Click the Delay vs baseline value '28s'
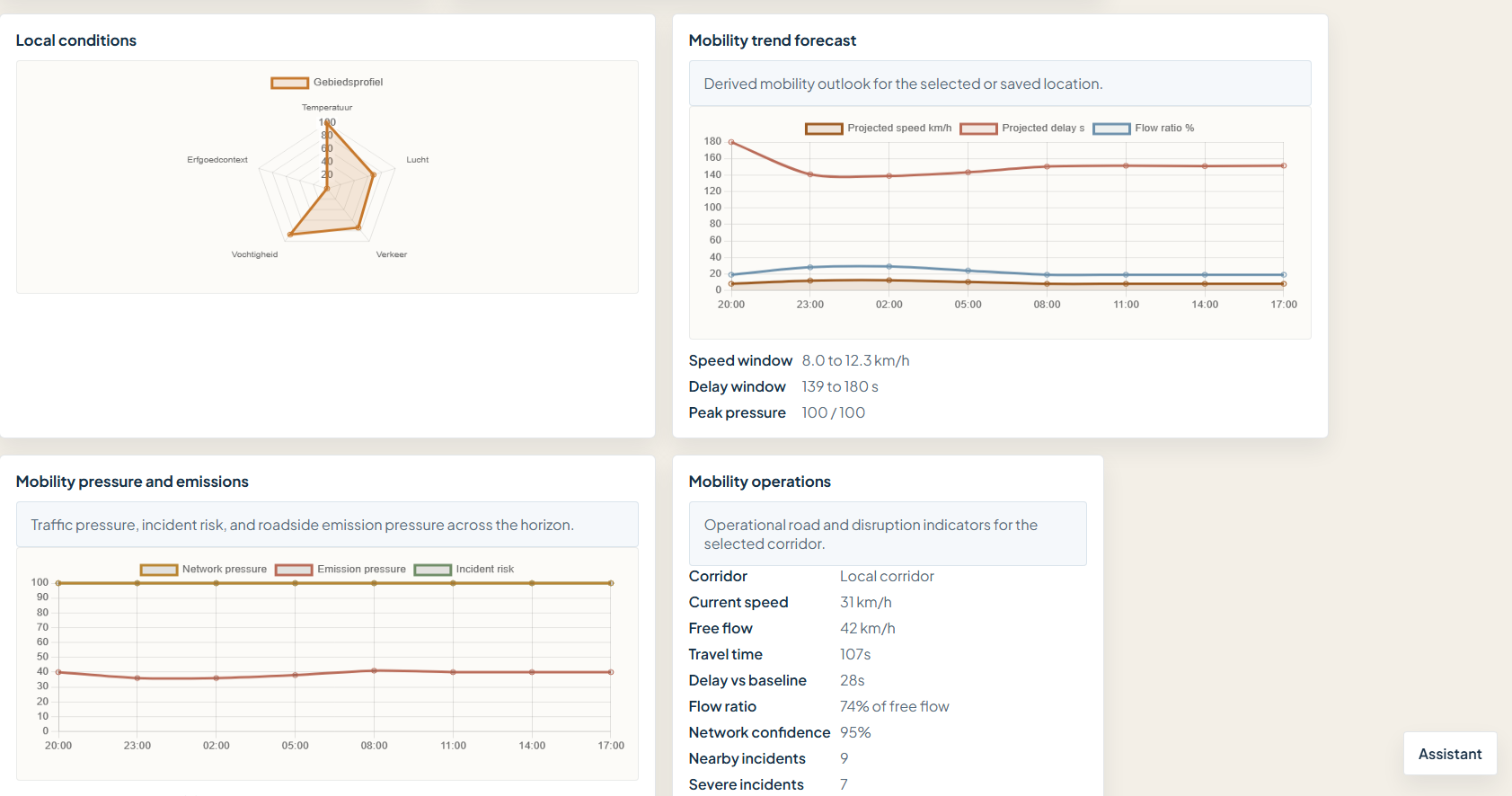 click(853, 680)
